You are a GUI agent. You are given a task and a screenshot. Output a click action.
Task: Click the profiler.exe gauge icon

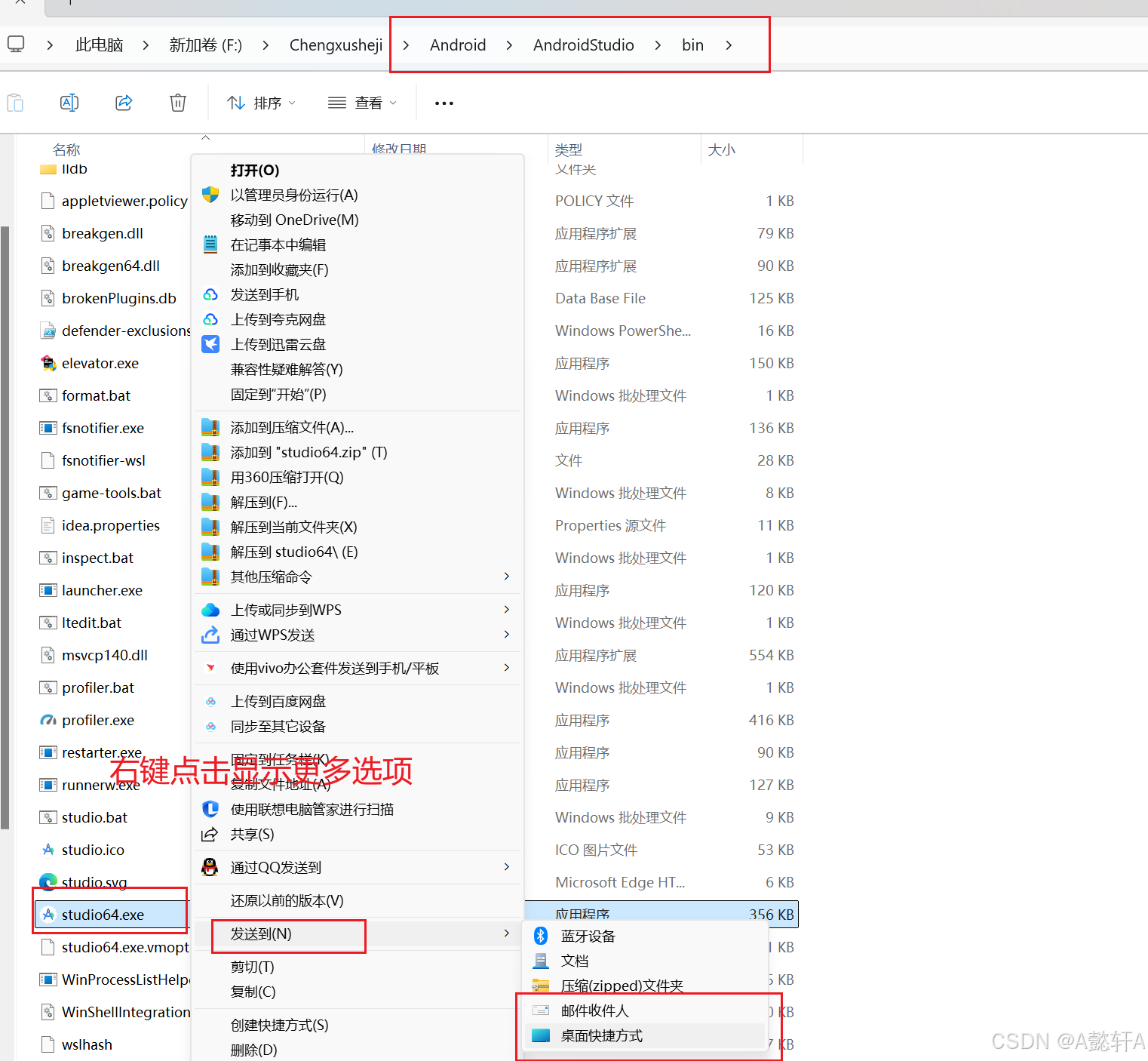point(48,720)
